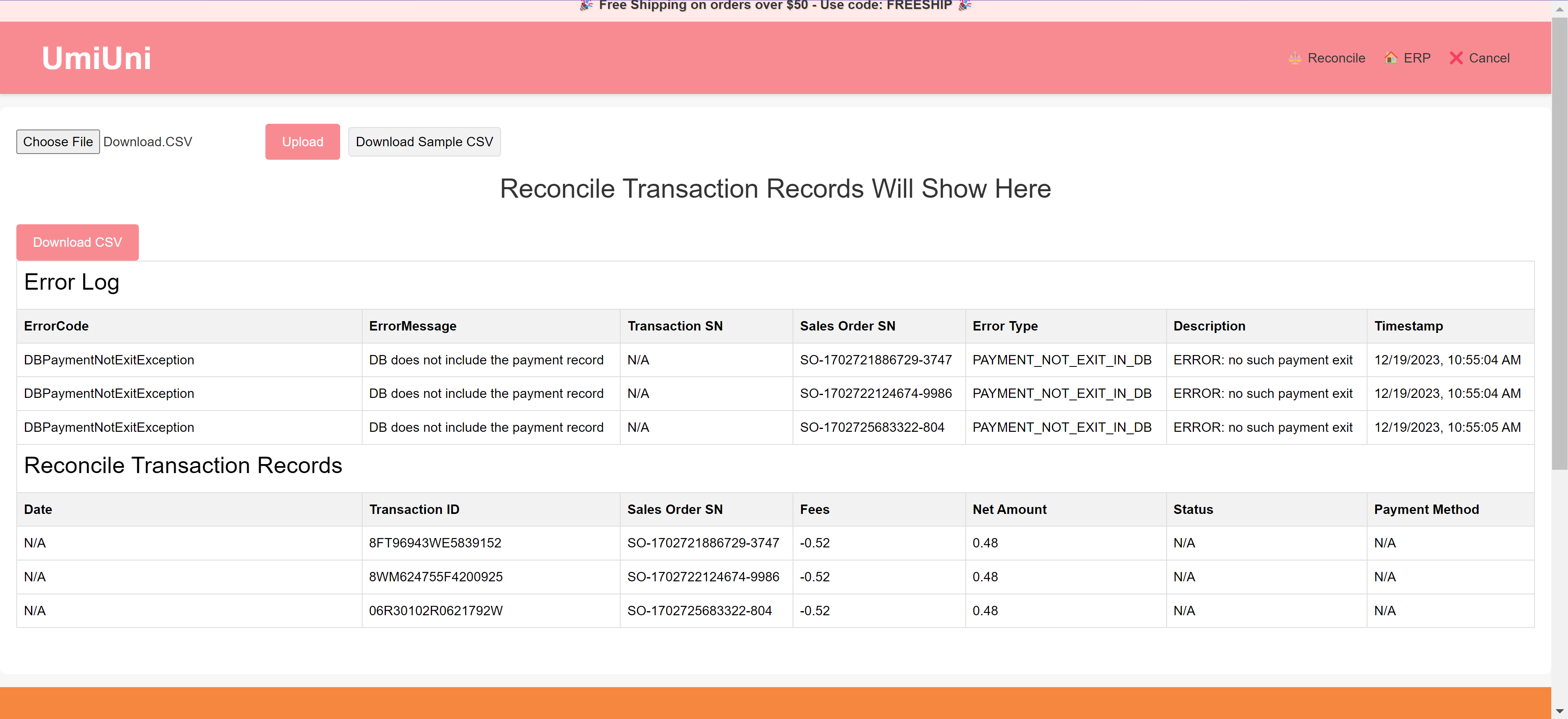Screen dimensions: 1568x719
Task: Click 'Reconcile Transaction Records Will Show Here' heading
Action: pyautogui.click(x=775, y=189)
